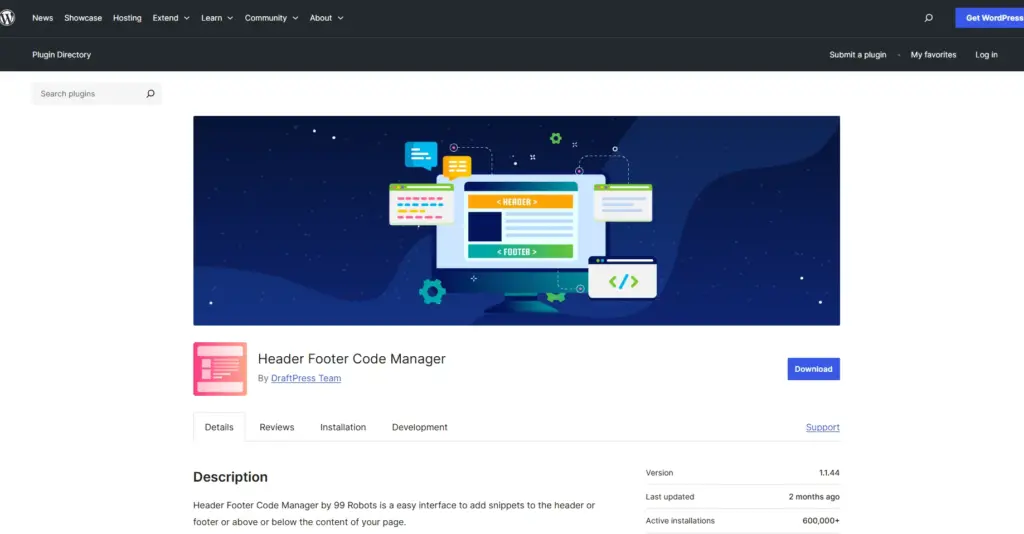The width and height of the screenshot is (1024, 534).
Task: Focus the Search plugins input field
Action: (x=88, y=94)
